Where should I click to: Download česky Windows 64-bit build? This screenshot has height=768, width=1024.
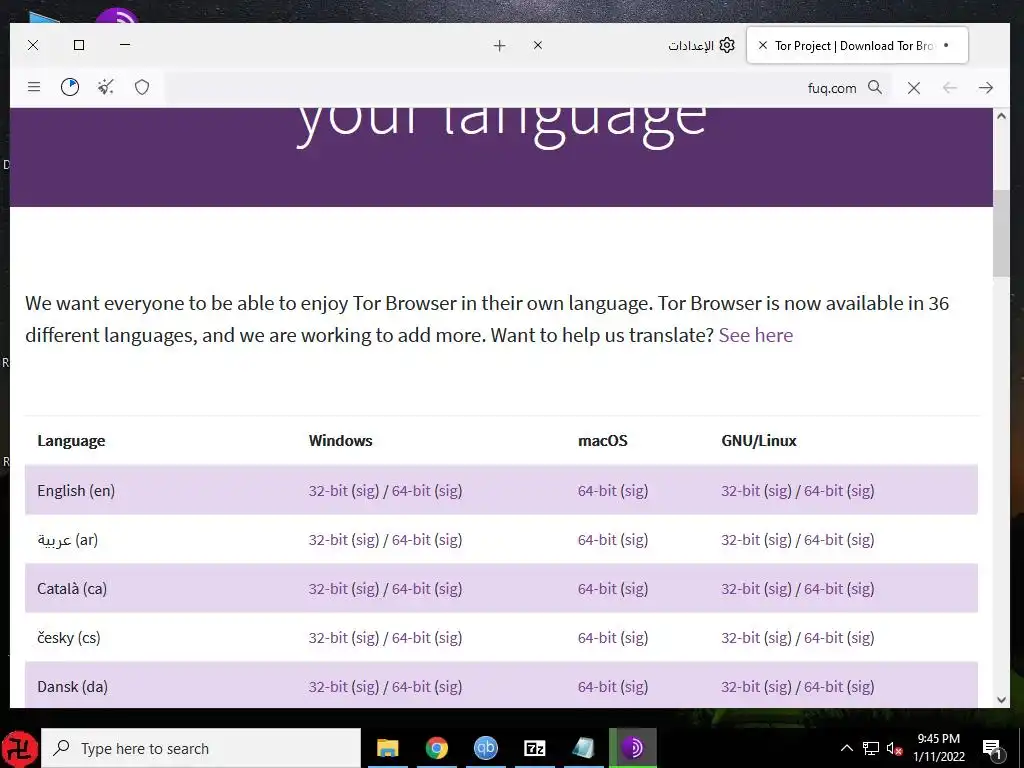(x=411, y=637)
